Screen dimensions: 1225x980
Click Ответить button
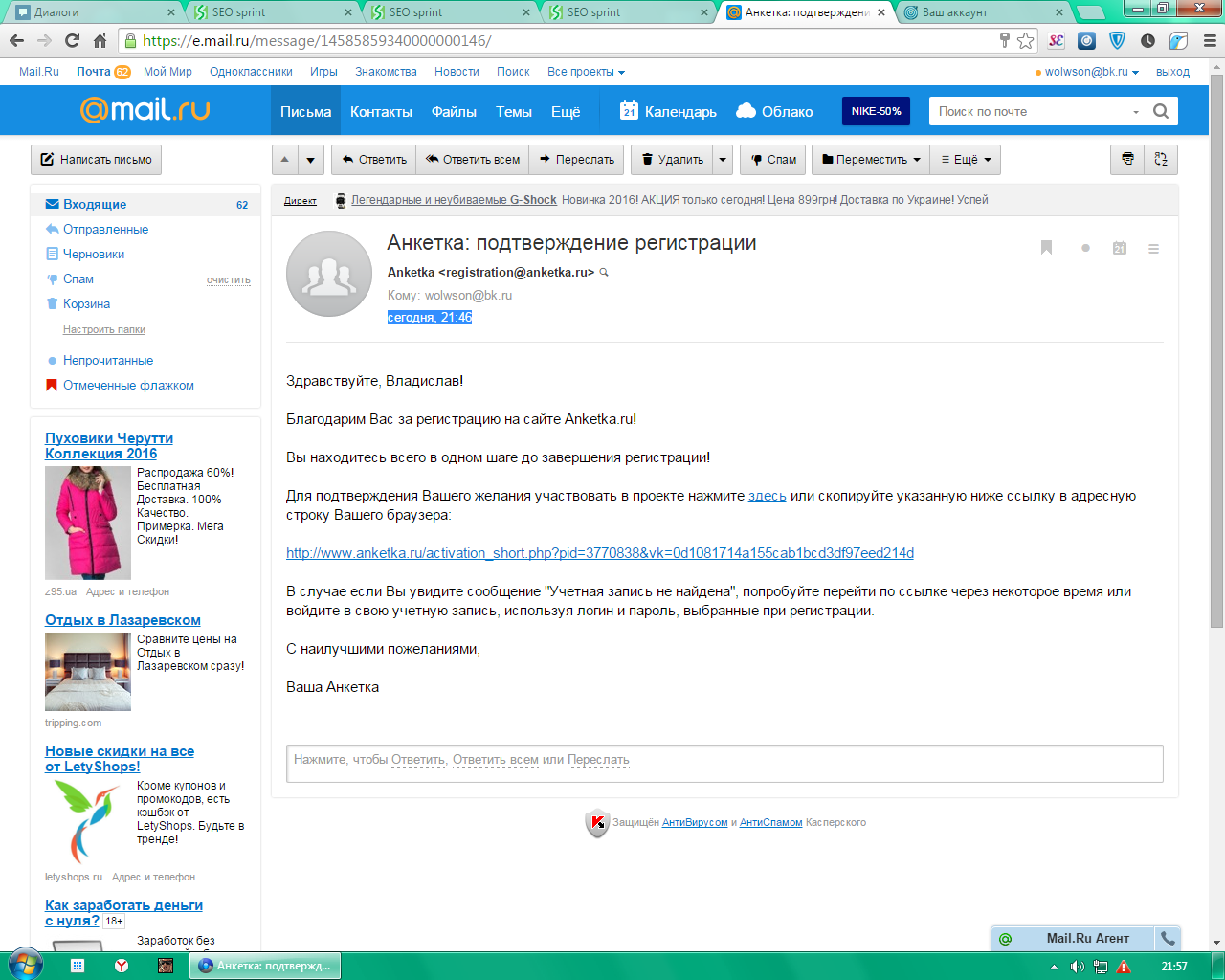pos(374,159)
